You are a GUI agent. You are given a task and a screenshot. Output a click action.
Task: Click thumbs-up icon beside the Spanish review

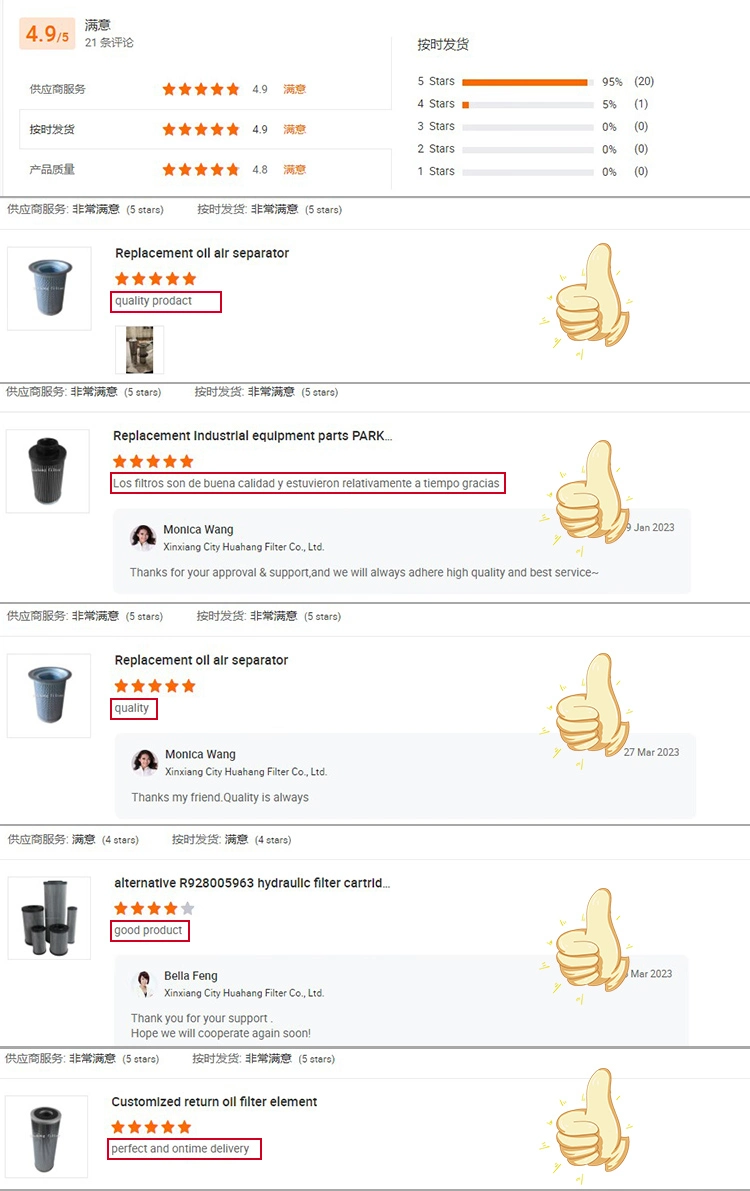click(x=585, y=498)
